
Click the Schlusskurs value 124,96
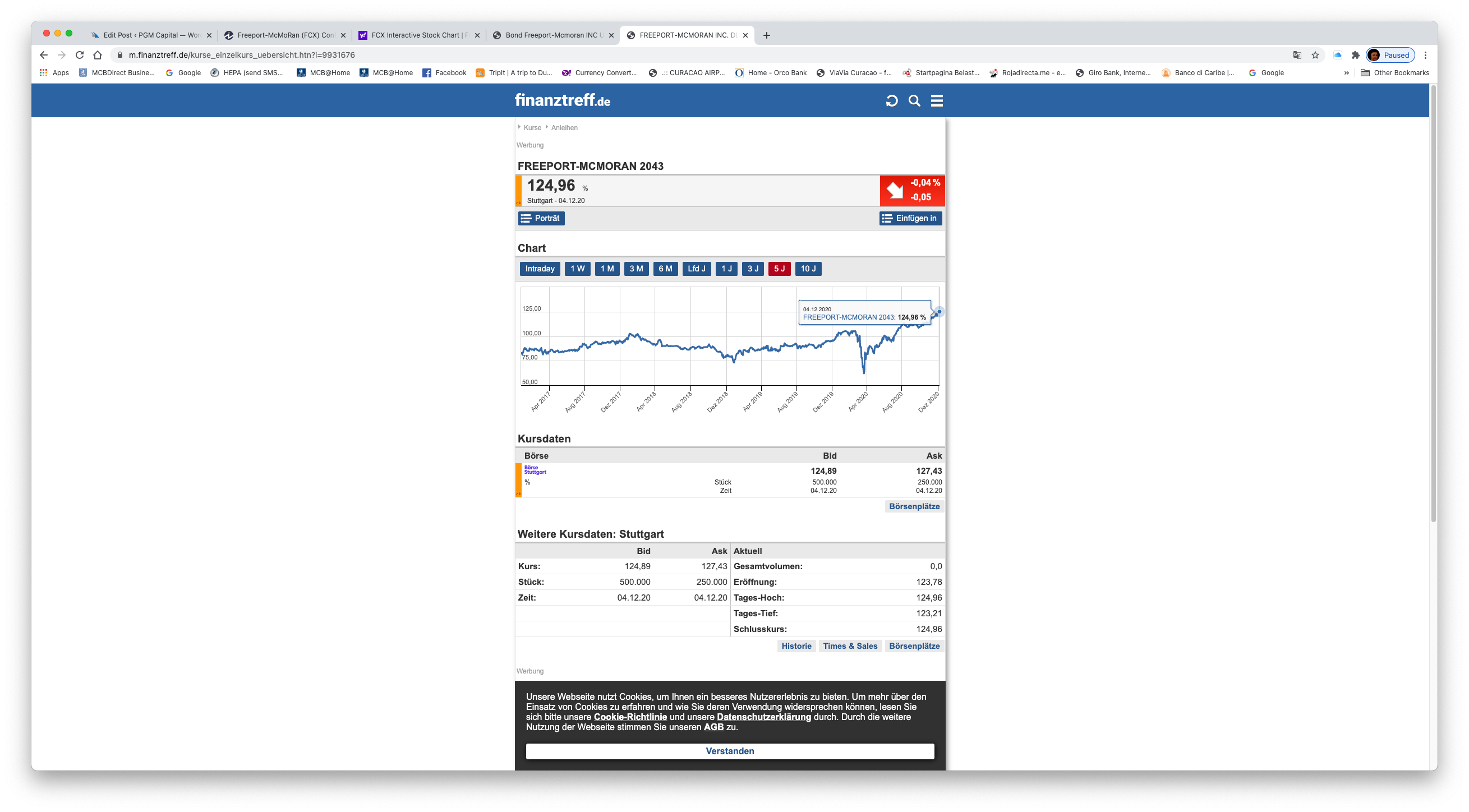pyautogui.click(x=928, y=629)
